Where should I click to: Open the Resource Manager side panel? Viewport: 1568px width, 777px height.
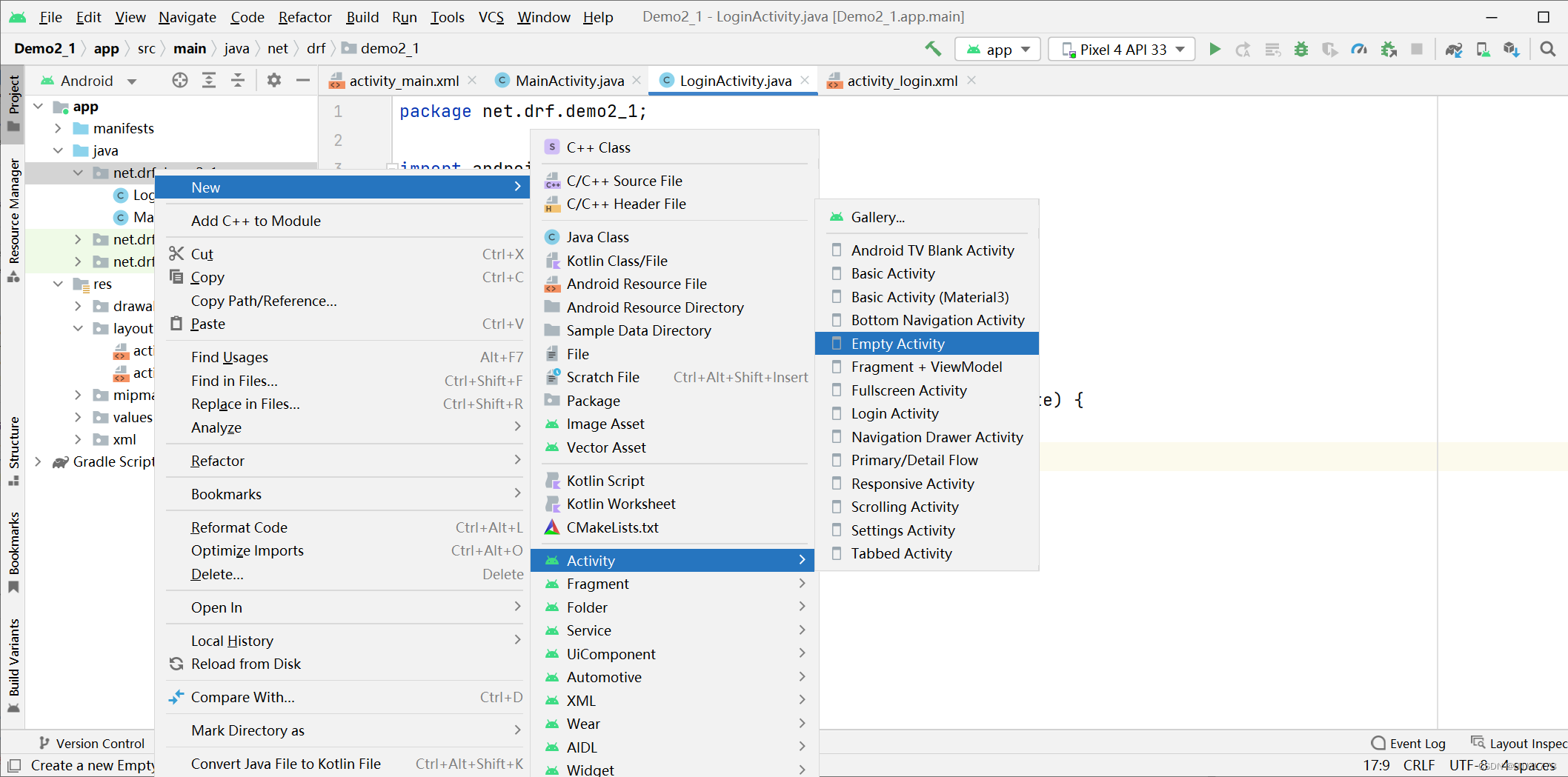[13, 220]
